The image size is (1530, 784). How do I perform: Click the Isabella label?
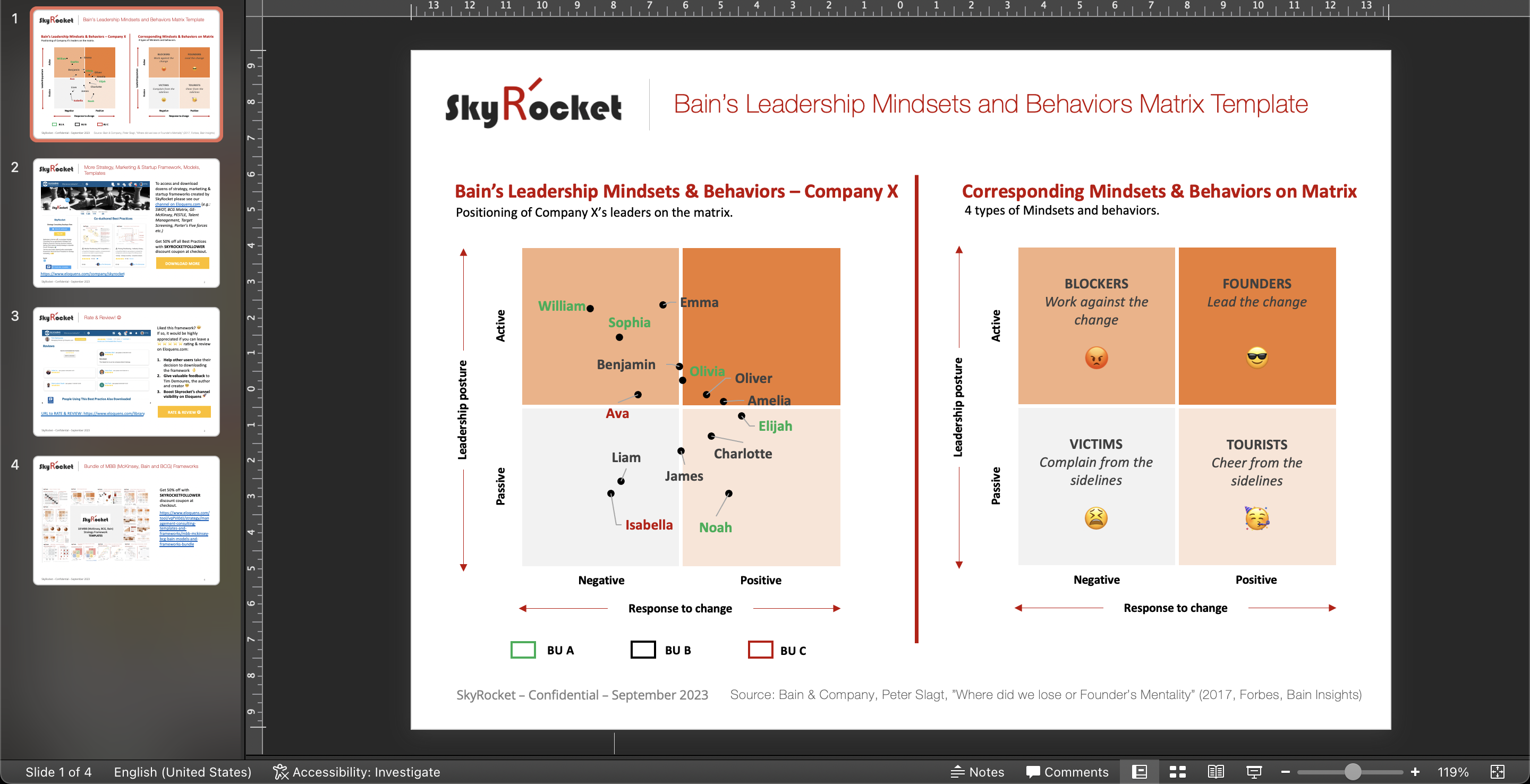[x=649, y=525]
